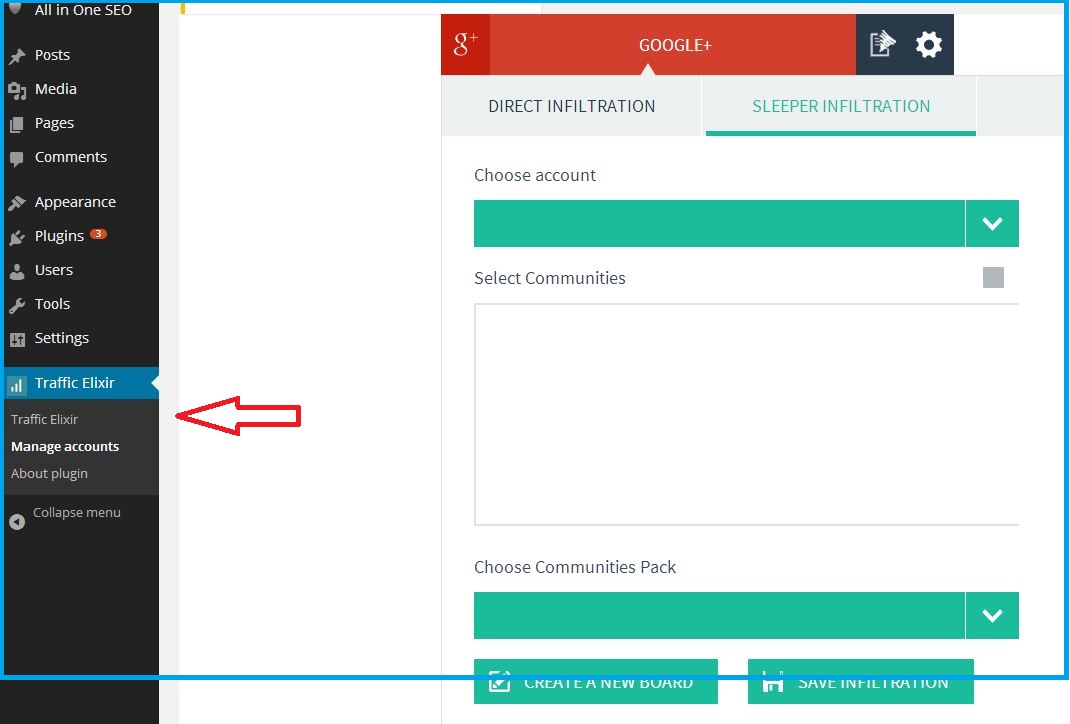Screen dimensions: 1070x724
Task: Click the Posts pushpin icon
Action: 17,56
